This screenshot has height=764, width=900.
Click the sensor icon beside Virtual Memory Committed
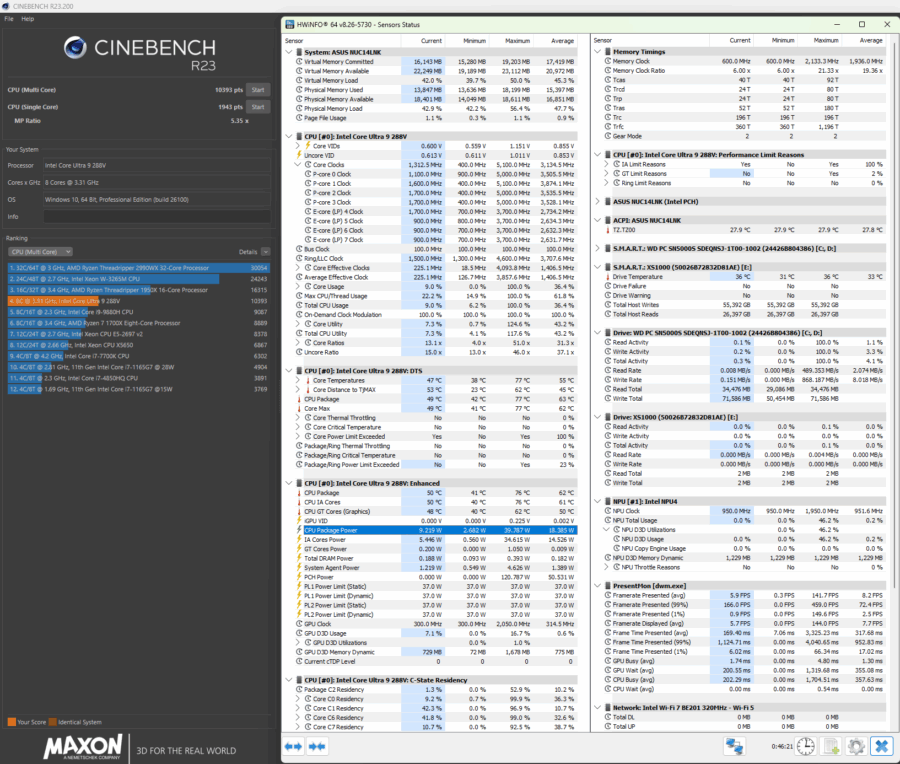[x=299, y=61]
